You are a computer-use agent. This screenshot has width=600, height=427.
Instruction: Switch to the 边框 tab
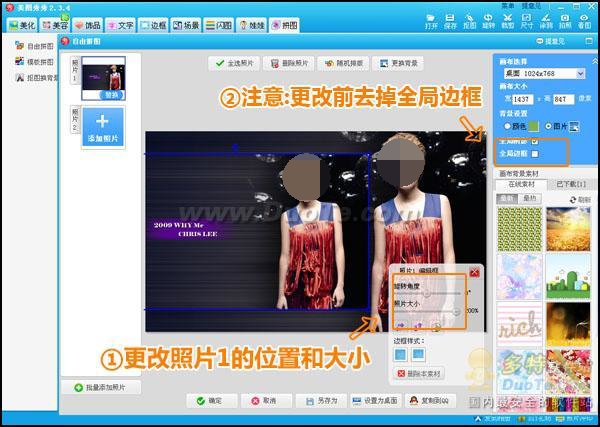[x=153, y=25]
